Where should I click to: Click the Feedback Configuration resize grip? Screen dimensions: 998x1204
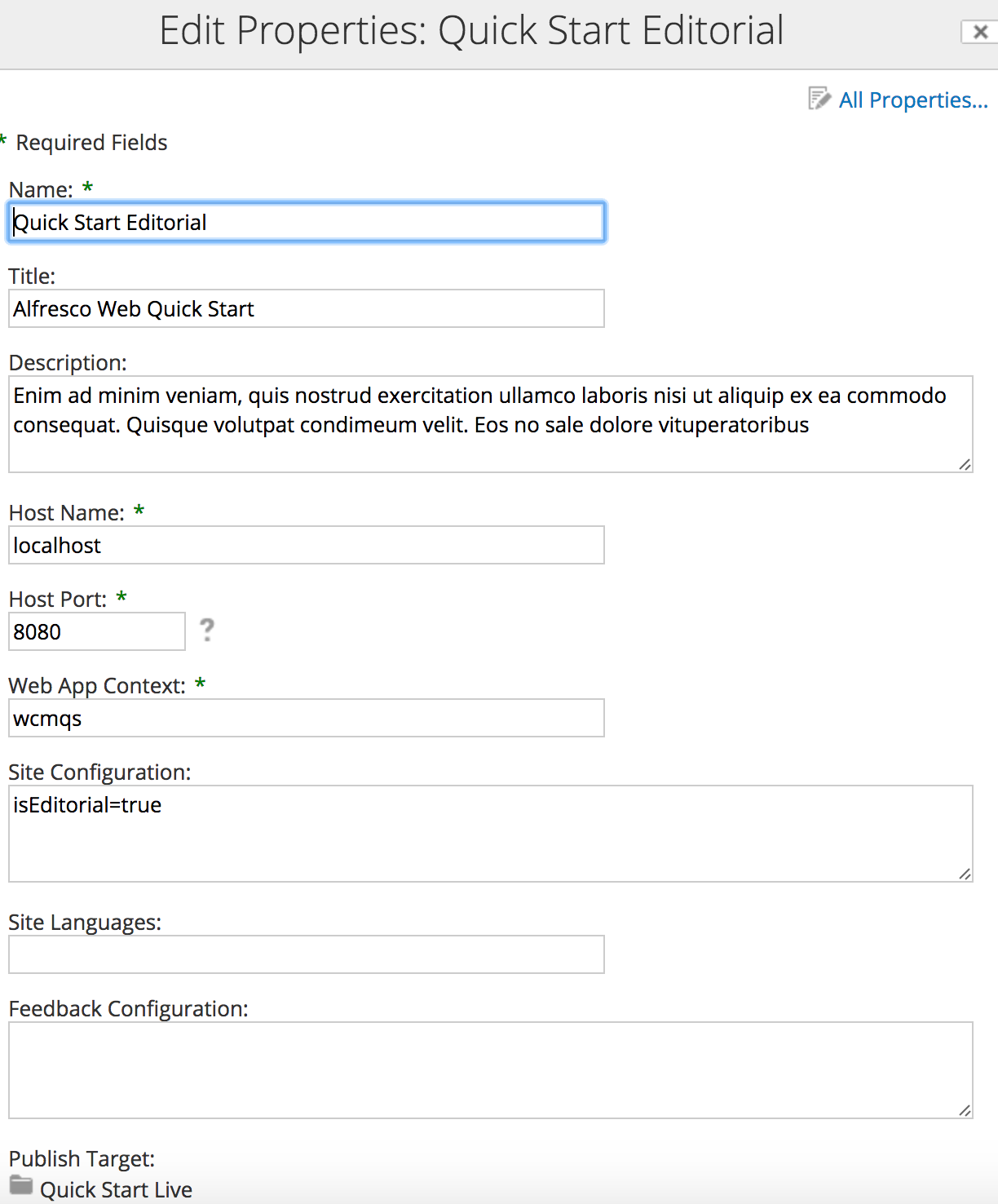pyautogui.click(x=965, y=1110)
